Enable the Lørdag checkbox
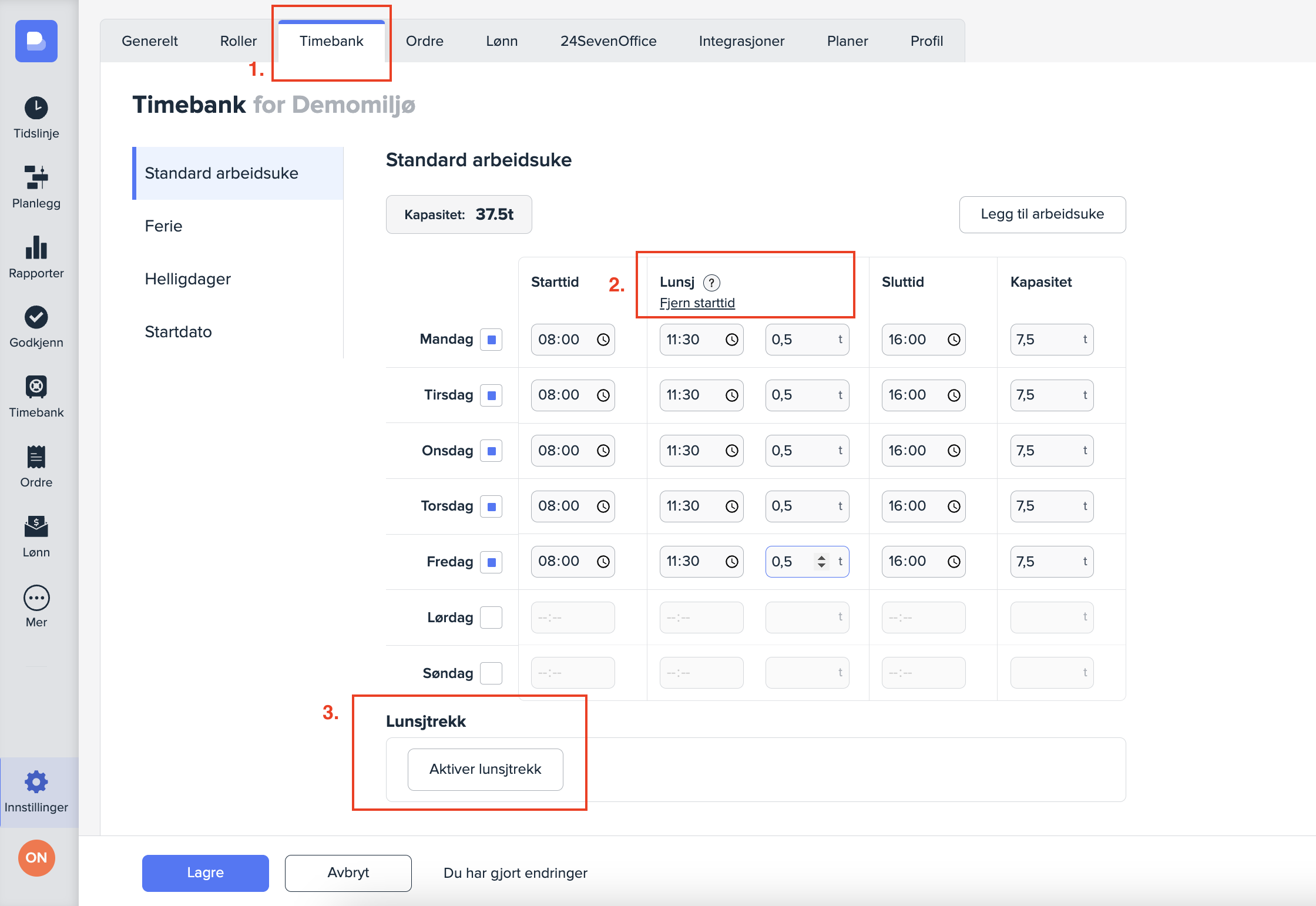1316x906 pixels. [x=491, y=618]
